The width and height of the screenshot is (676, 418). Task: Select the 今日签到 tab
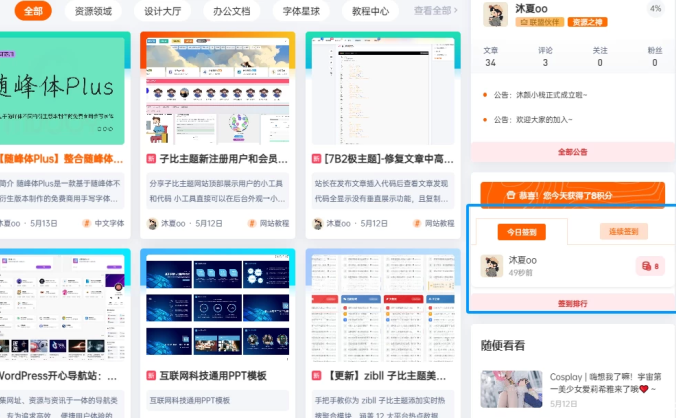(x=522, y=232)
